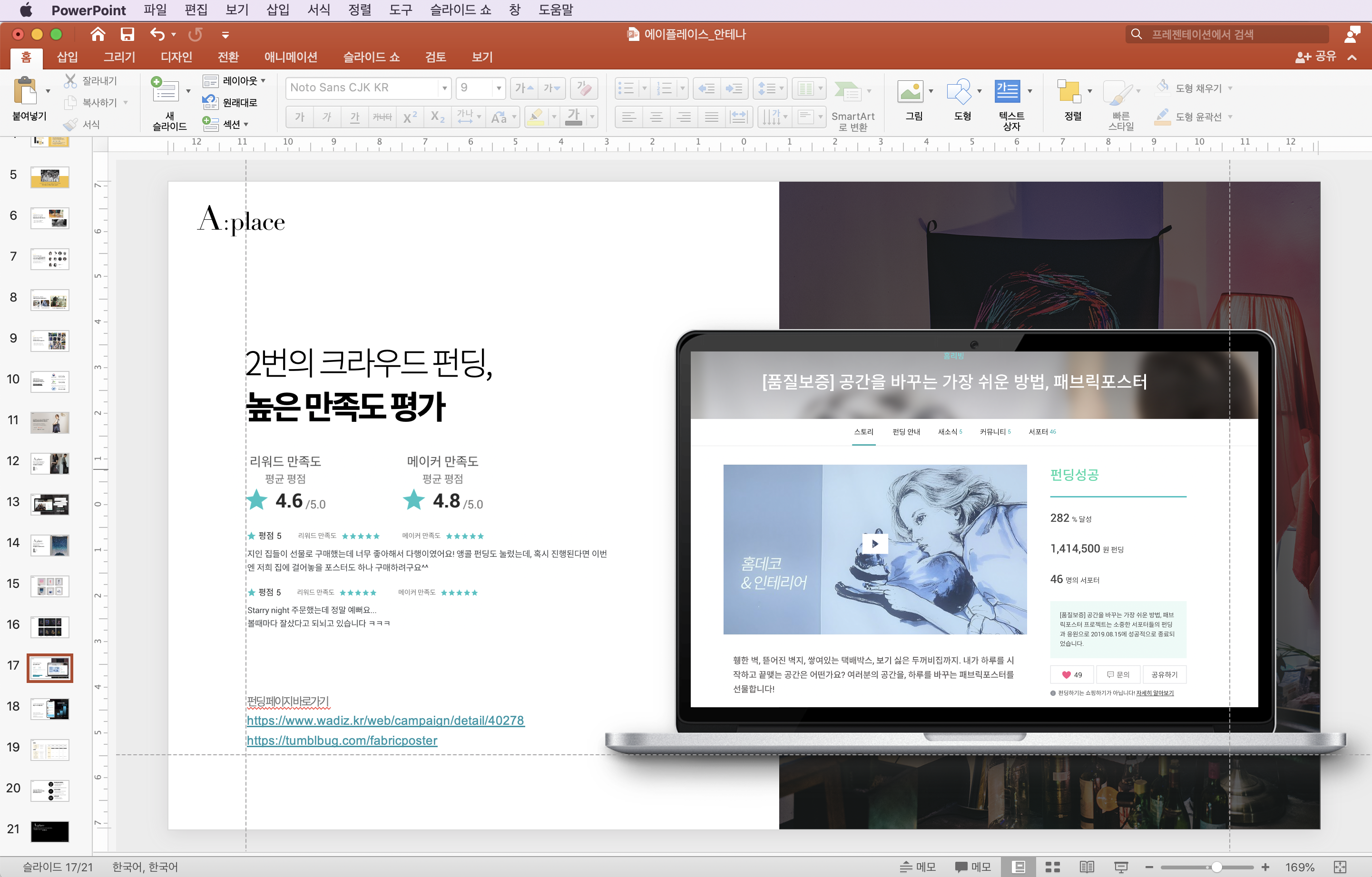
Task: Insert a picture with 그림 icon
Action: (910, 91)
